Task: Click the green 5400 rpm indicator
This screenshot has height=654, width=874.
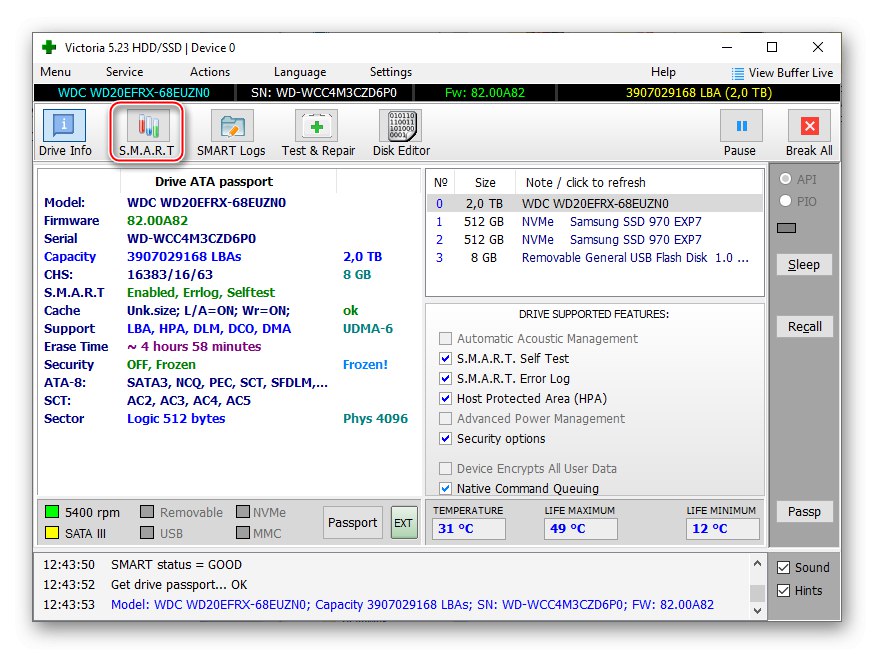Action: 52,513
